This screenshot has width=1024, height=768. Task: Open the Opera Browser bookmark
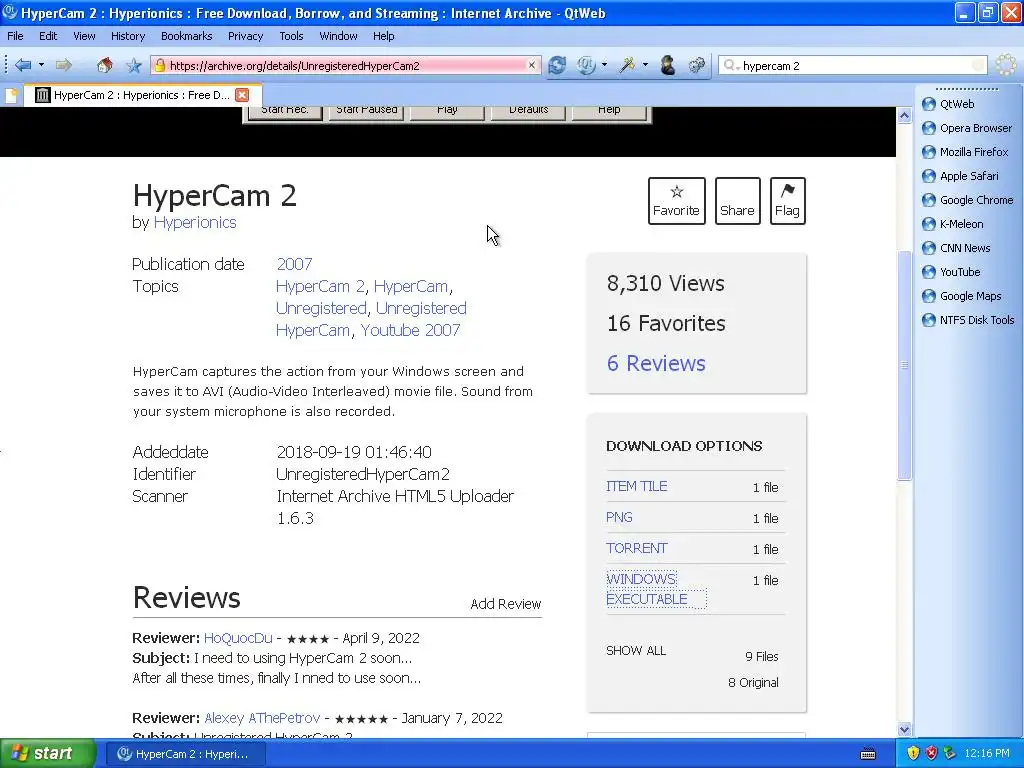click(967, 128)
